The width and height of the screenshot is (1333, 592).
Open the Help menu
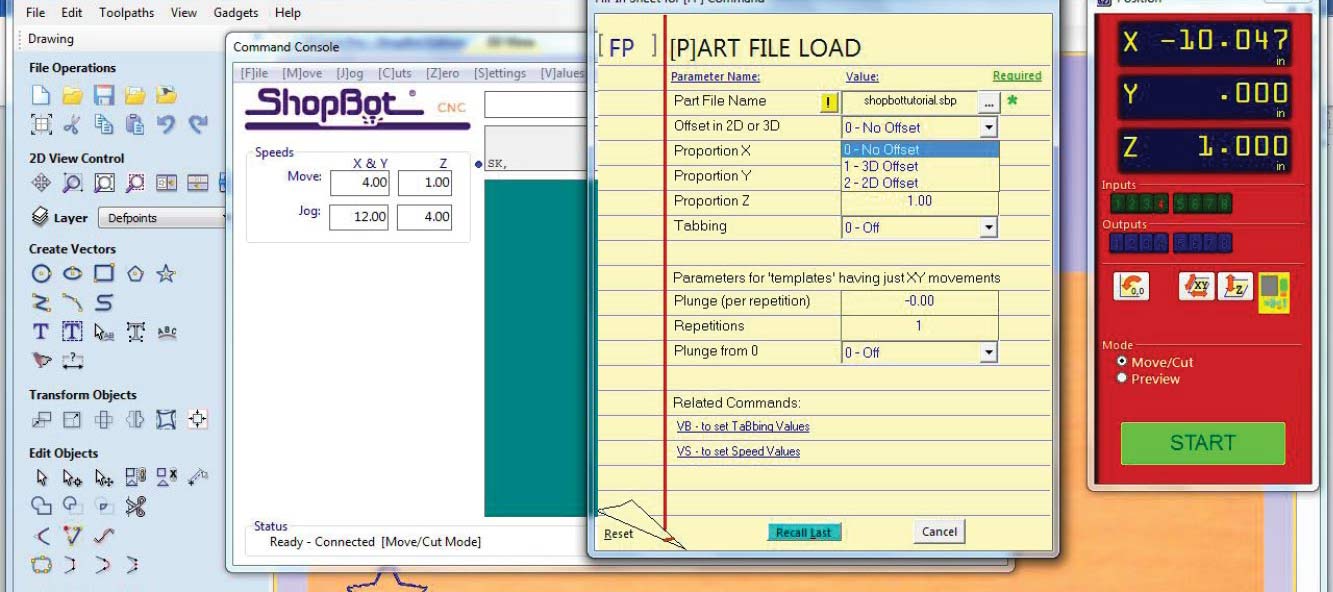pos(288,13)
